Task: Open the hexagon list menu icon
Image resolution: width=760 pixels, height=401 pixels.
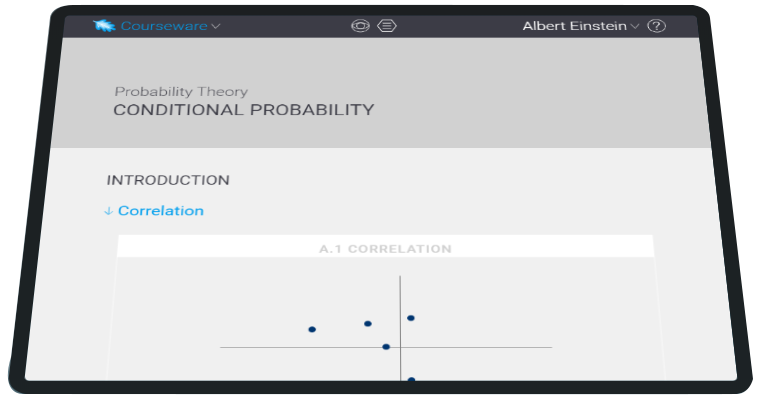Action: [387, 26]
